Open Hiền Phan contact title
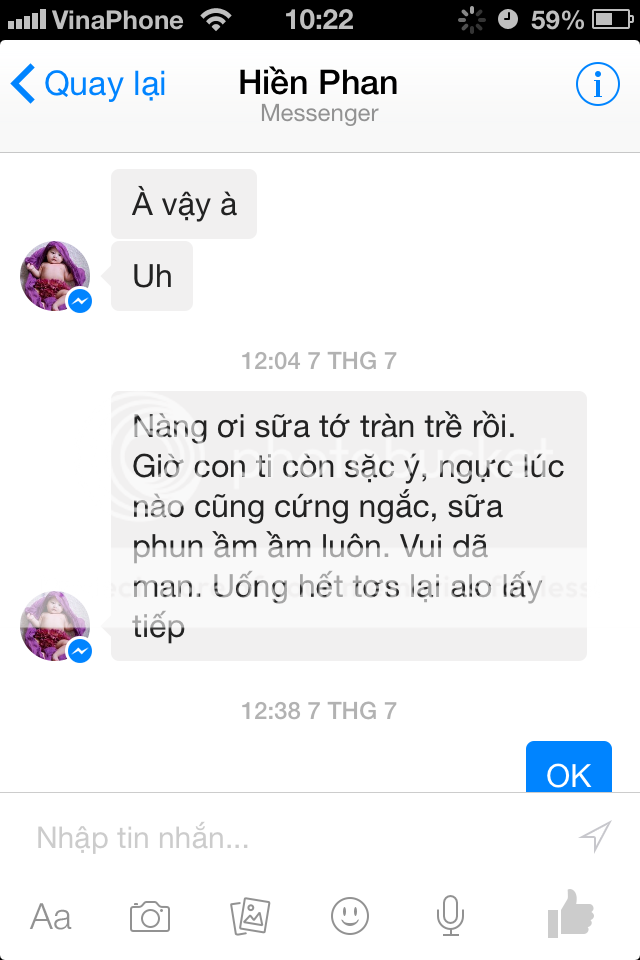640x960 pixels. point(318,83)
